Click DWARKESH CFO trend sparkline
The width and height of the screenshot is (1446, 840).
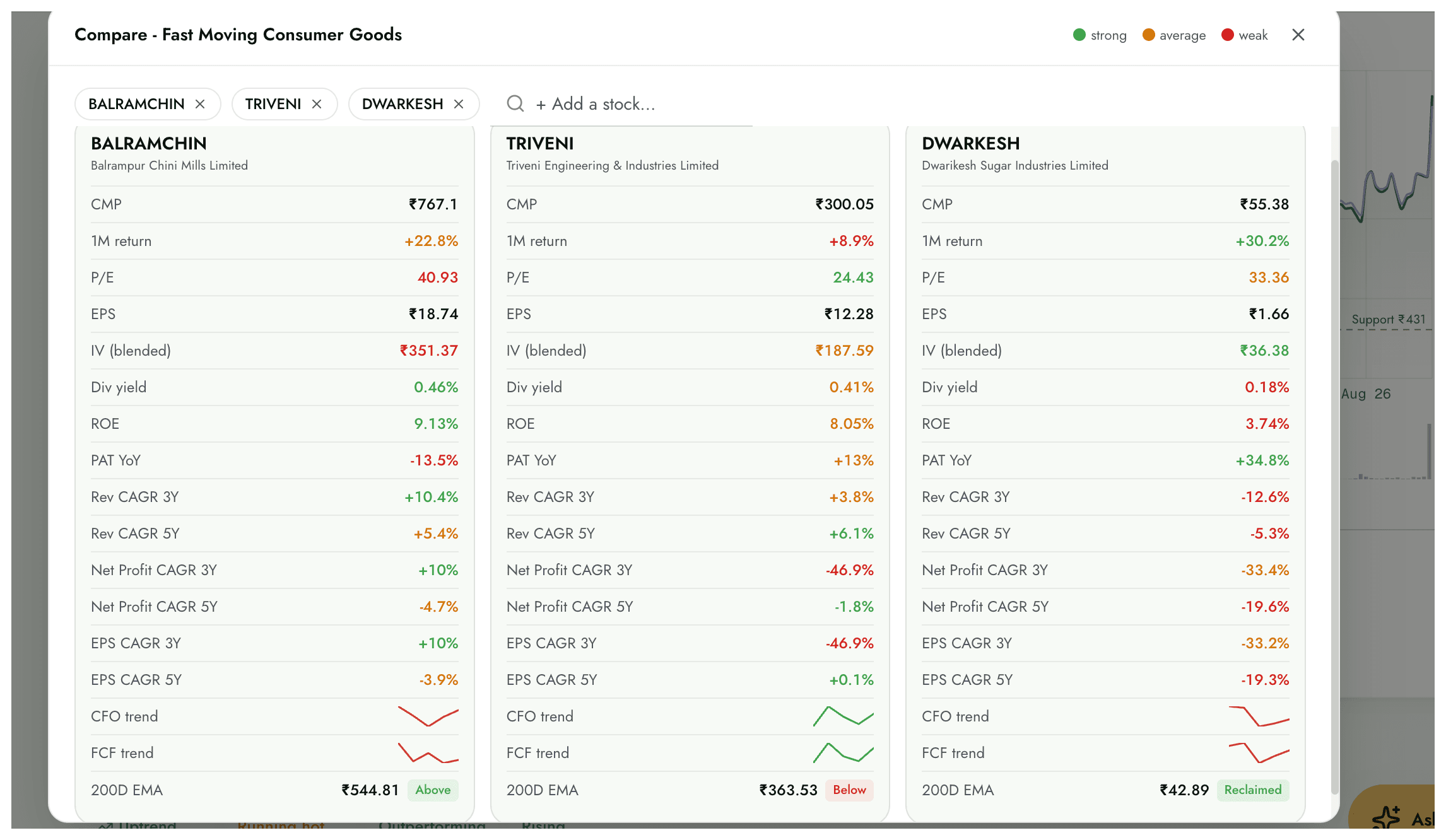(1259, 716)
